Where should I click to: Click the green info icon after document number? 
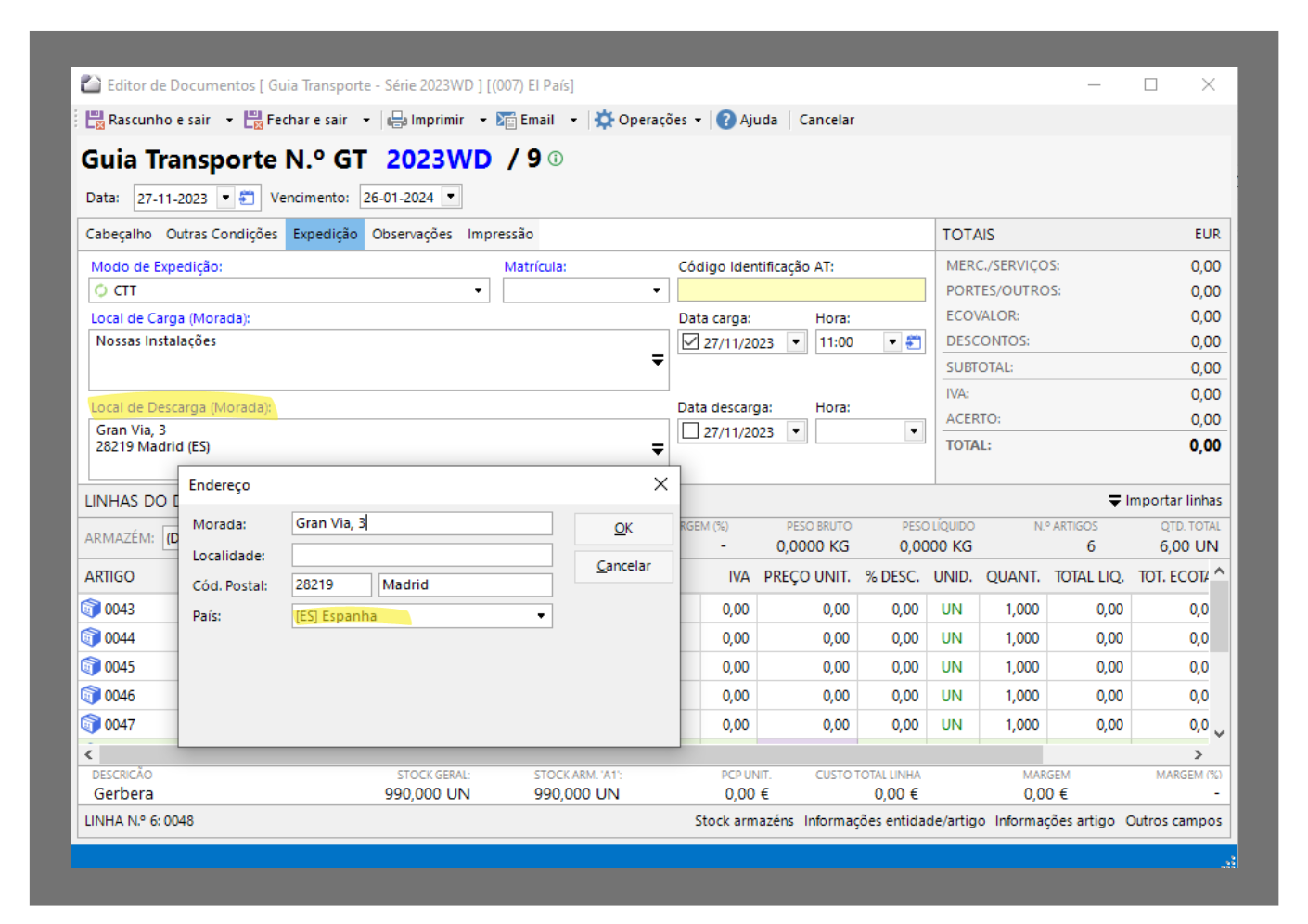tap(556, 159)
